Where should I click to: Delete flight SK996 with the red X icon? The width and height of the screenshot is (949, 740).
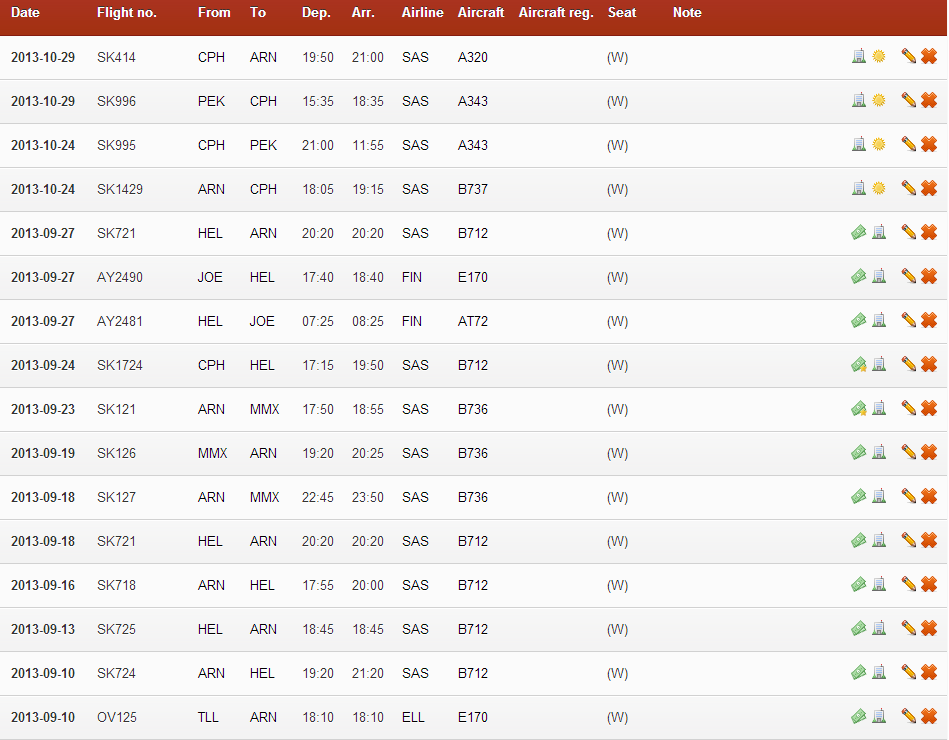point(929,101)
